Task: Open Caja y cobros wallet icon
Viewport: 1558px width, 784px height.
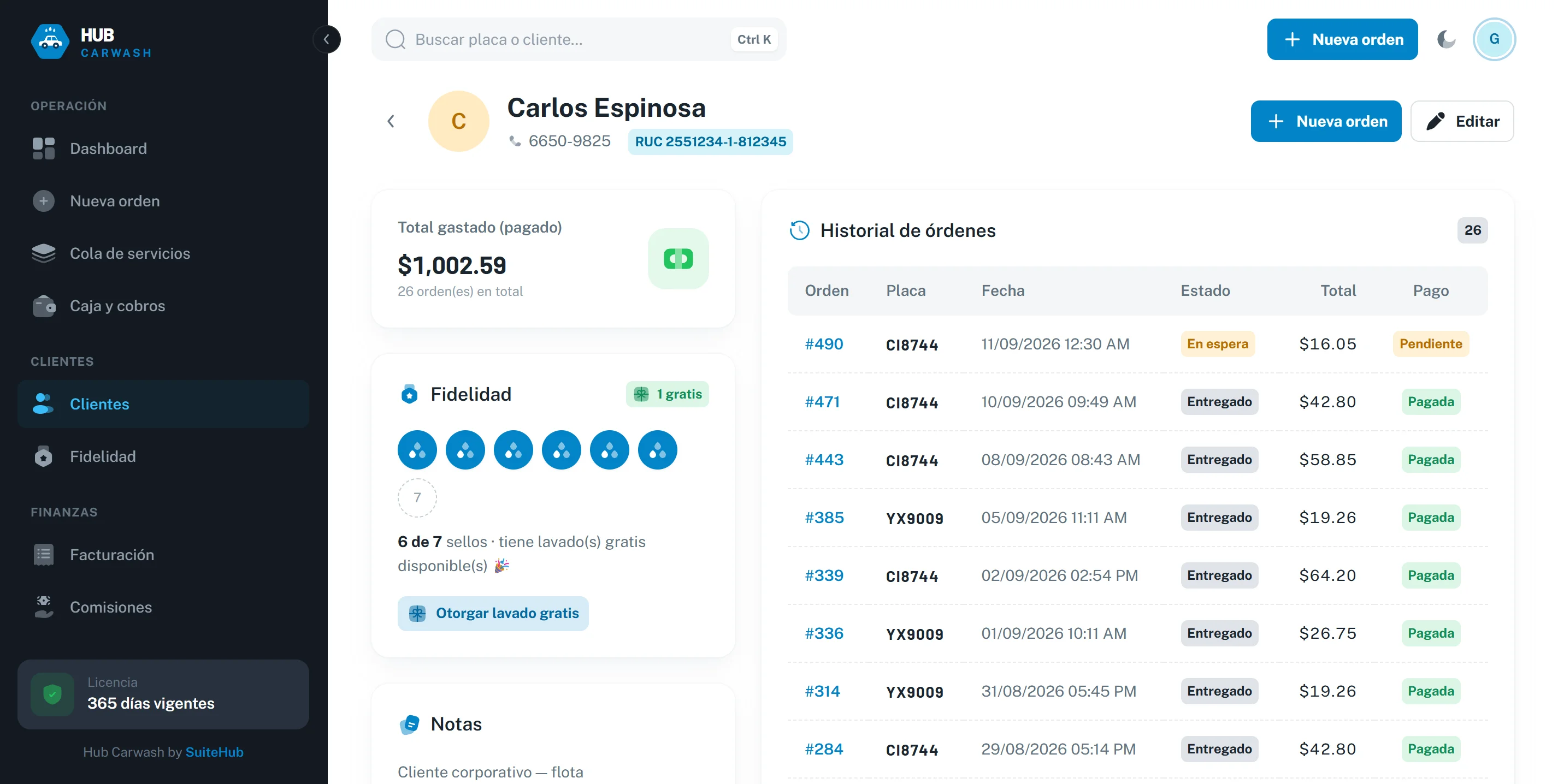Action: pos(44,306)
